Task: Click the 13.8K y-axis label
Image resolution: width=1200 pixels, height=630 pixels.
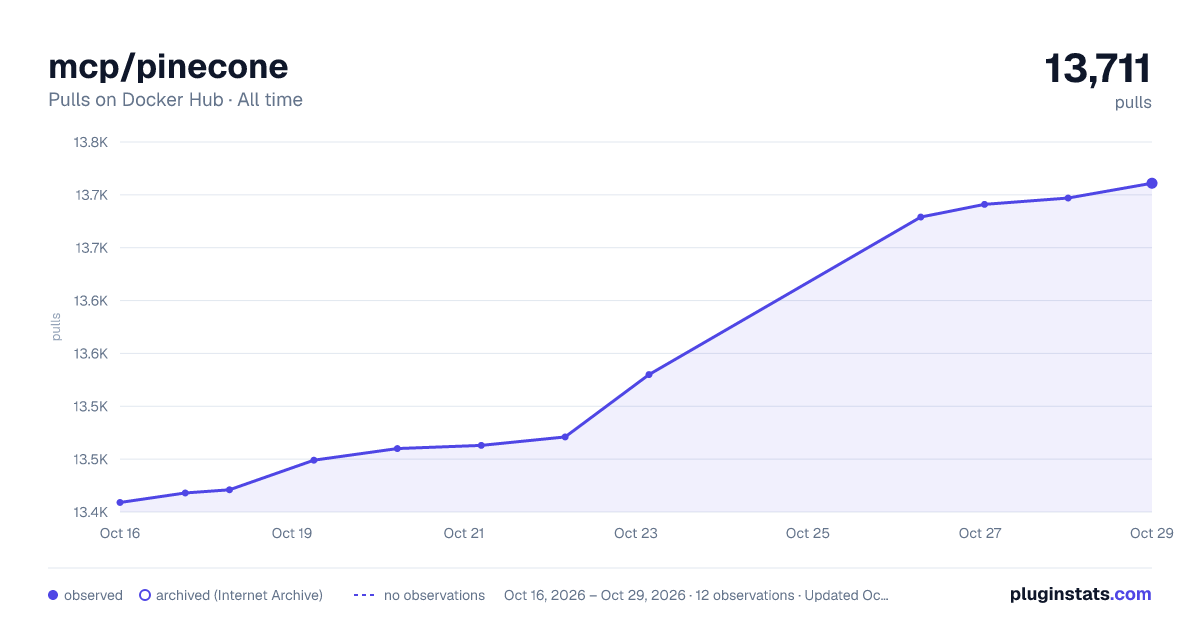Action: [91, 142]
